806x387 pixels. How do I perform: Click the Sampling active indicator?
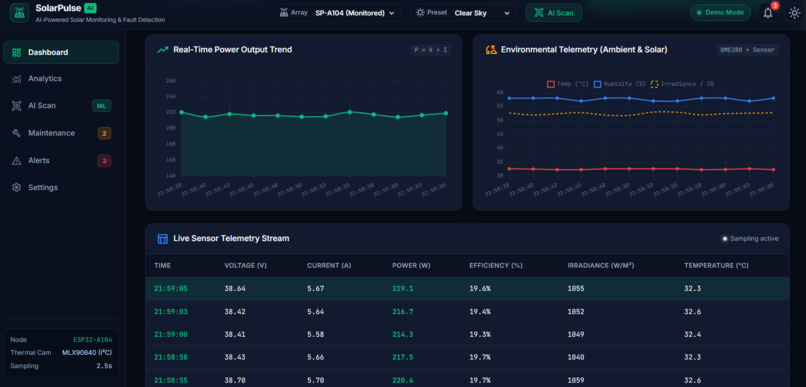tap(750, 238)
